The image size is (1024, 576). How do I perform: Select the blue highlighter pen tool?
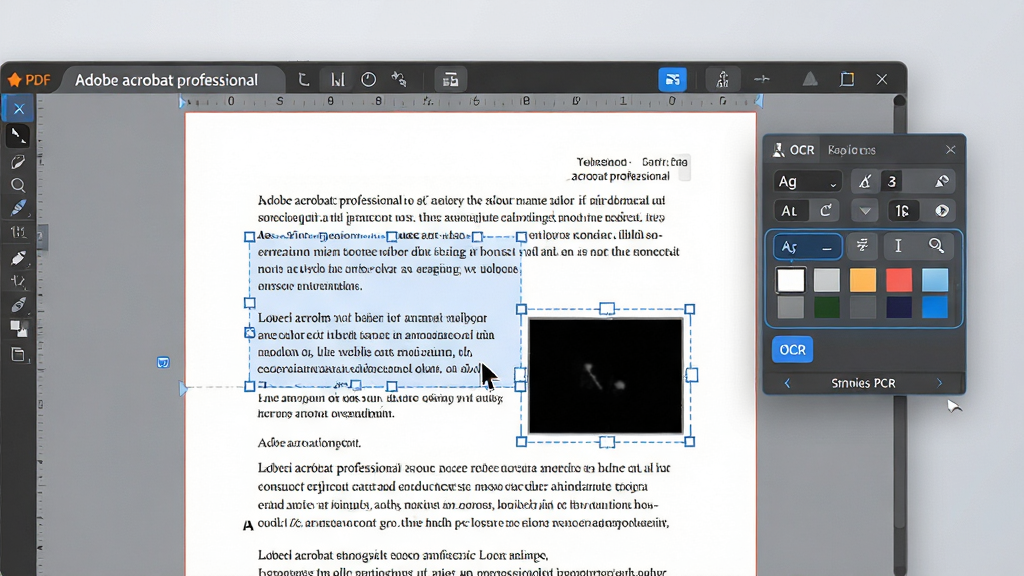click(18, 208)
